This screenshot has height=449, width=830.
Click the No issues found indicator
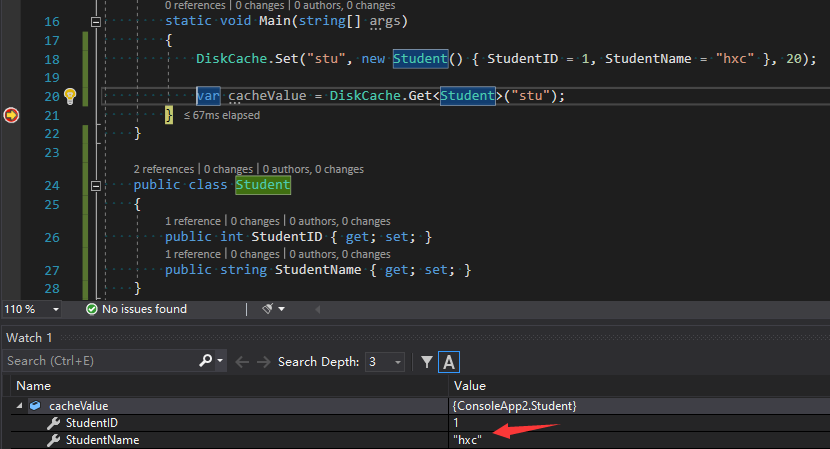137,309
